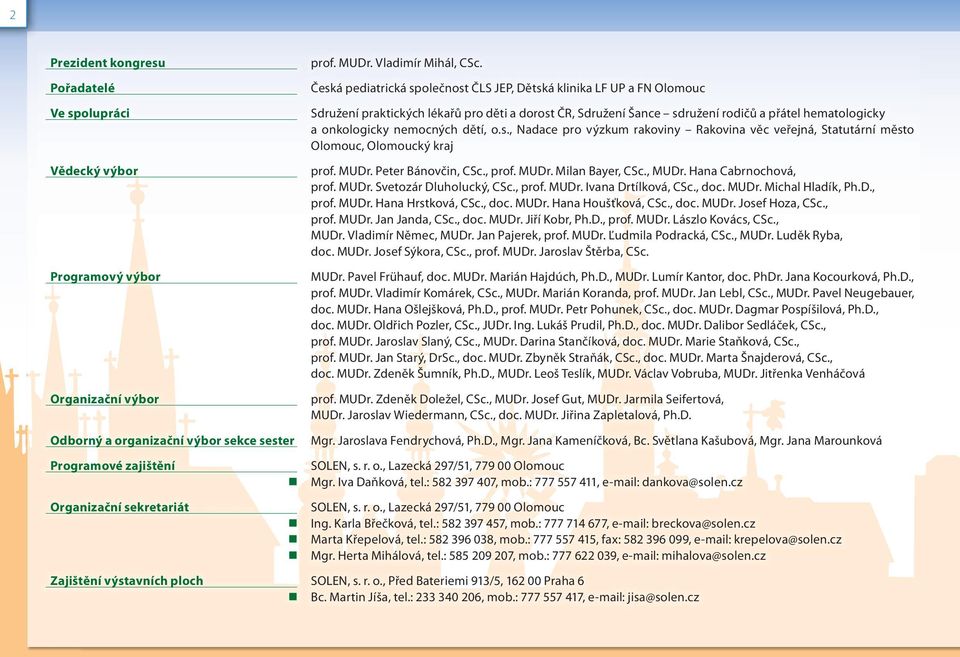960x657 pixels.
Task: Select the name 'Mgr. Herta Mihálová'
Action: [367, 556]
